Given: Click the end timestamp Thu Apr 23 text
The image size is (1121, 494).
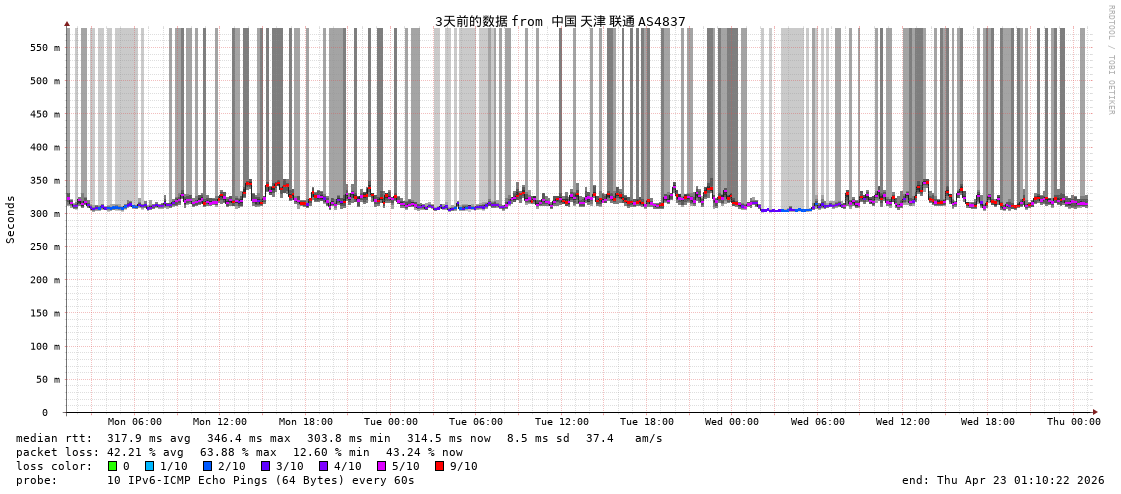Looking at the screenshot, I should click(x=1003, y=480).
